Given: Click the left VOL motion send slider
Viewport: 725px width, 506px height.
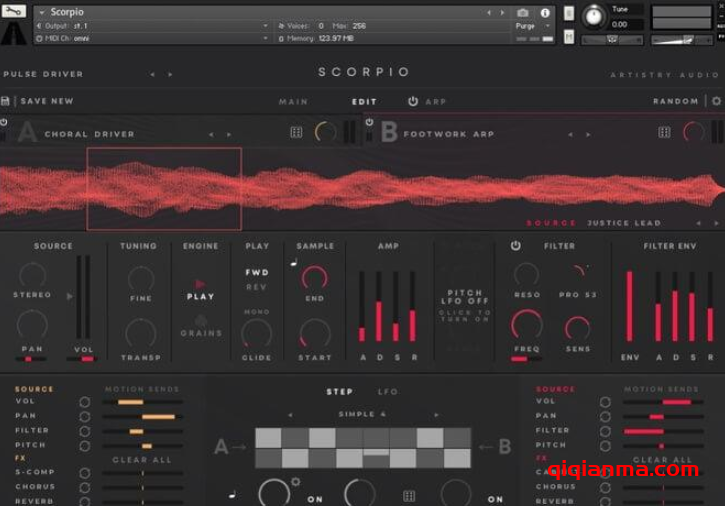Looking at the screenshot, I should [x=143, y=402].
